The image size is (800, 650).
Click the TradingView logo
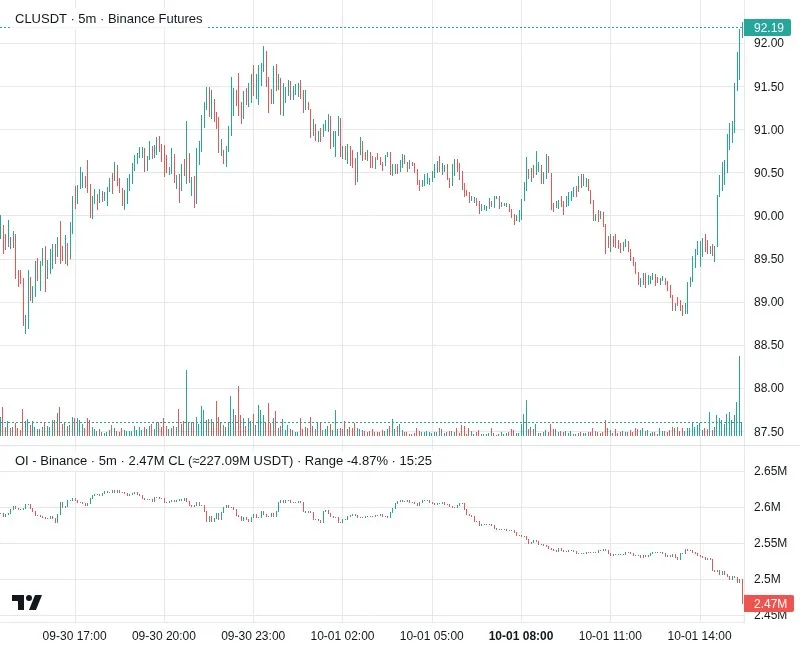tap(27, 603)
